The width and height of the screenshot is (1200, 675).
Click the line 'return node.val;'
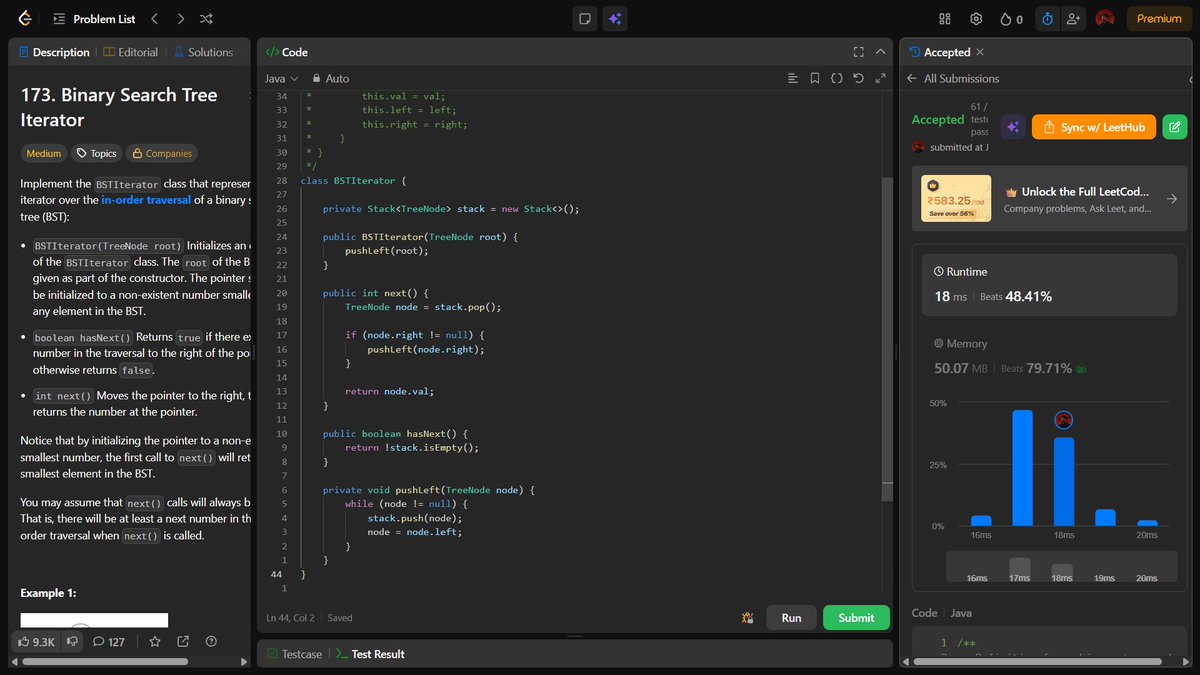point(390,391)
